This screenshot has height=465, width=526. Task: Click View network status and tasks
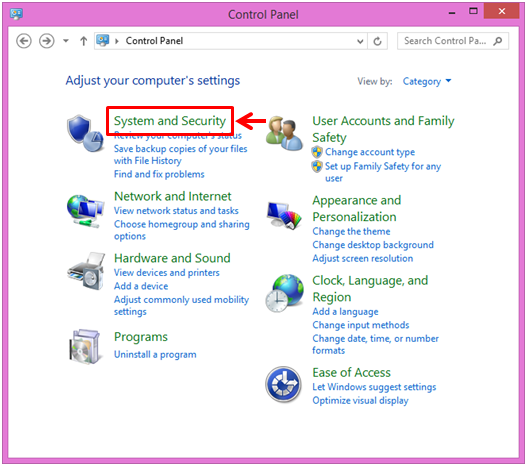(x=176, y=211)
